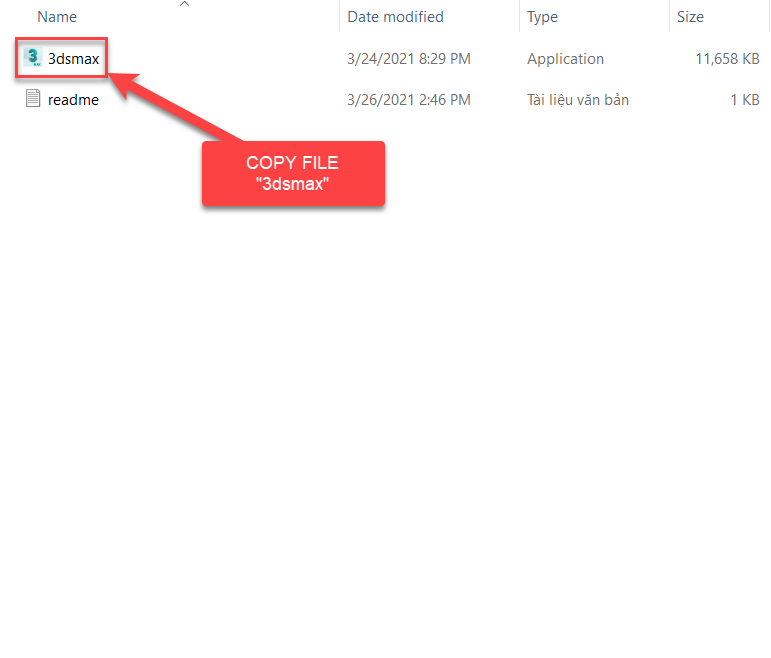
Task: Click the divider between Name and Date modified
Action: pos(340,17)
